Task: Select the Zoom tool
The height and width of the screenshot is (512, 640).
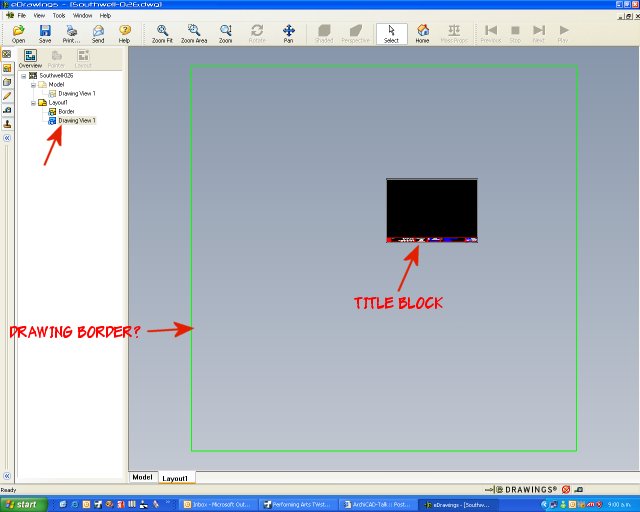Action: (225, 34)
